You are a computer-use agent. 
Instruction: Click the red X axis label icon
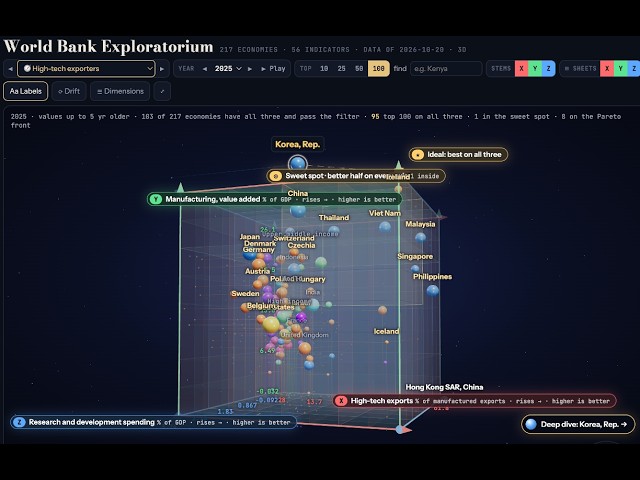[x=341, y=401]
